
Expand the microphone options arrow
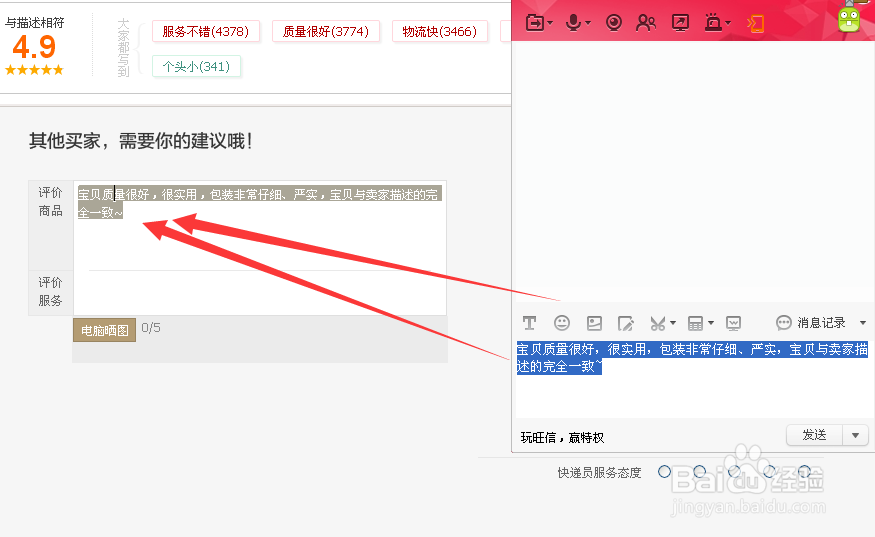(x=588, y=23)
